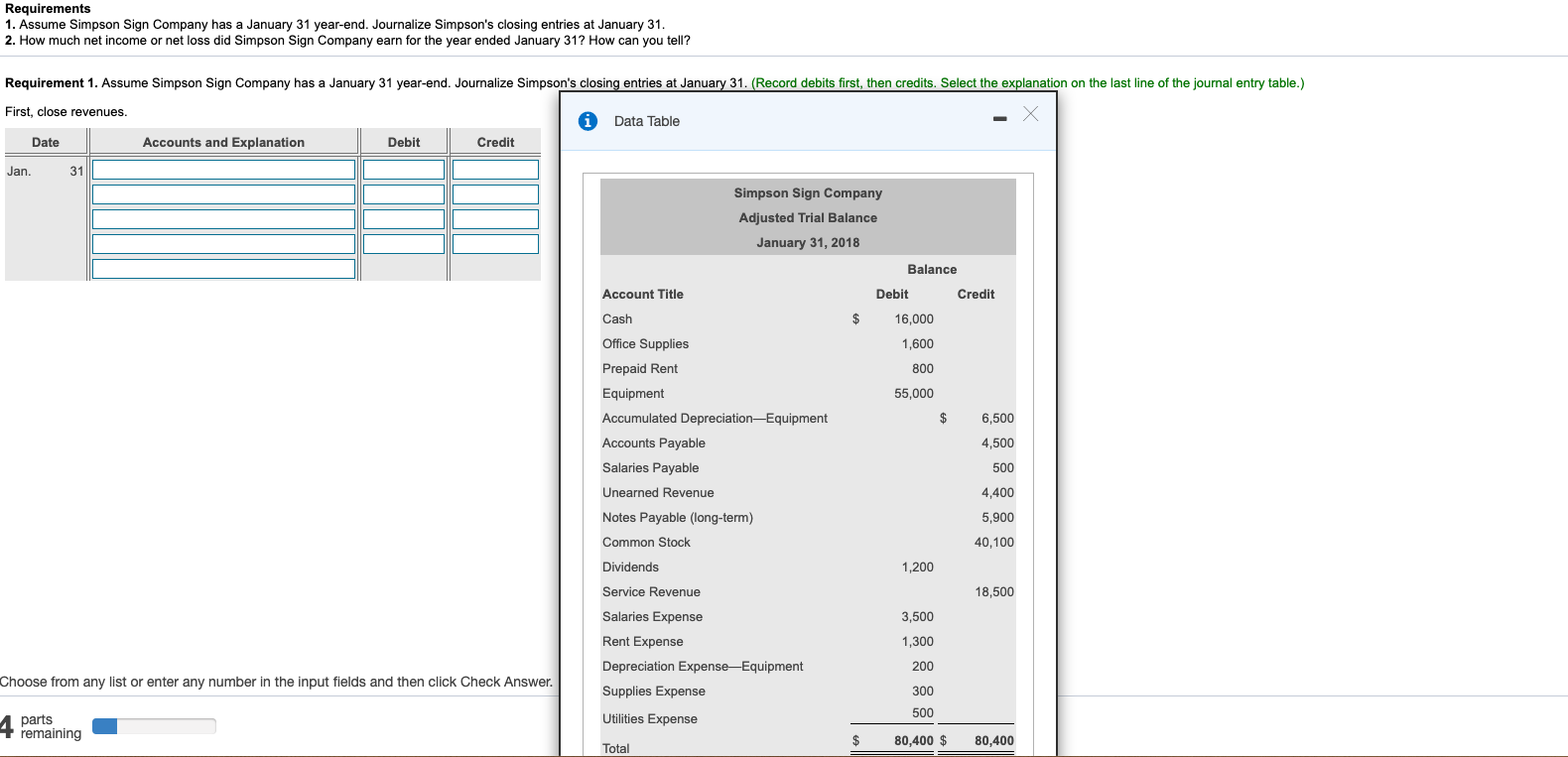Image resolution: width=1568 pixels, height=757 pixels.
Task: Click the Data Table info icon
Action: (x=588, y=121)
